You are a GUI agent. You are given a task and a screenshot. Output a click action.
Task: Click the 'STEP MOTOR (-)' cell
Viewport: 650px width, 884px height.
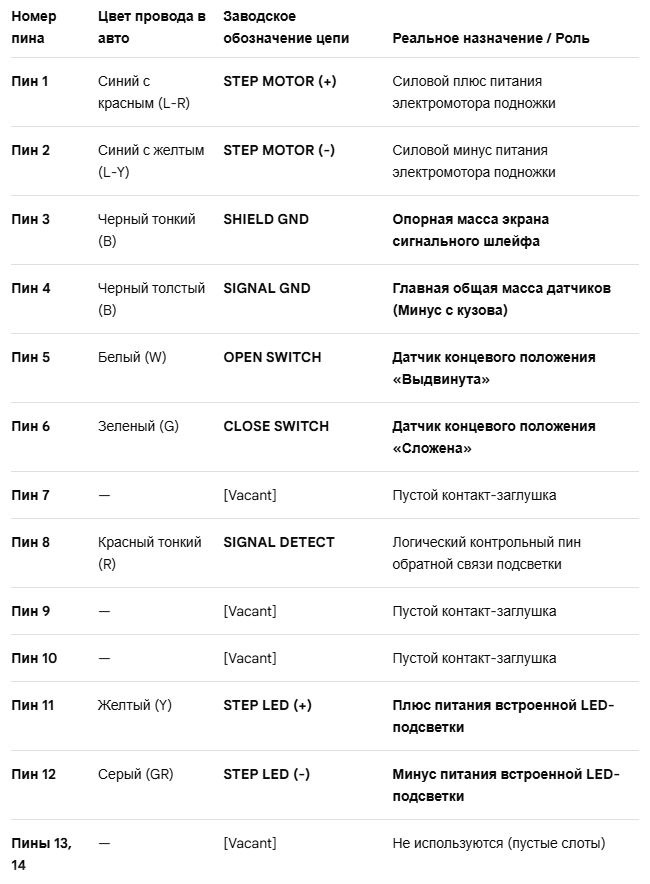click(279, 150)
